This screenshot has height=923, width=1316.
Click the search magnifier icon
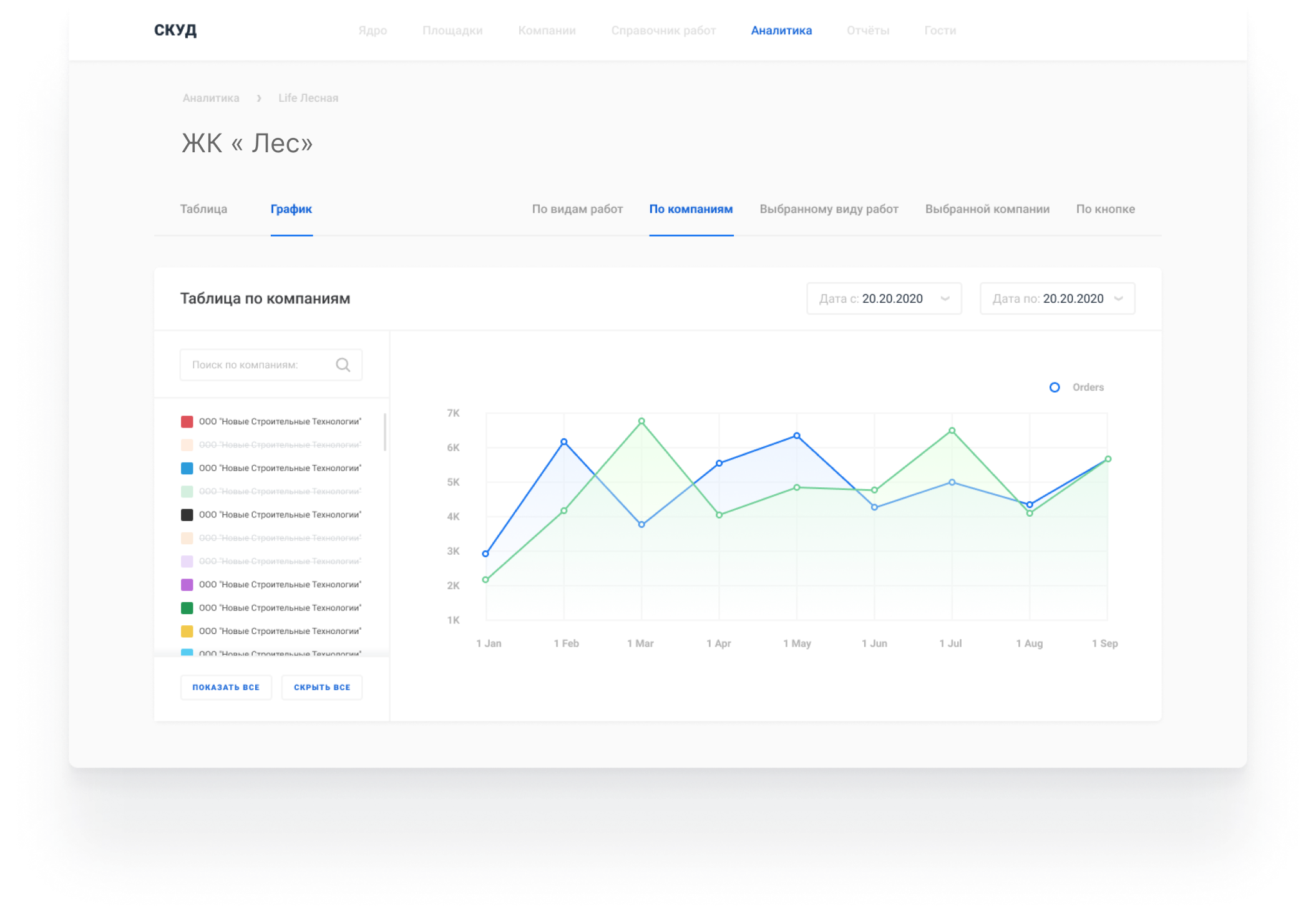pos(343,364)
